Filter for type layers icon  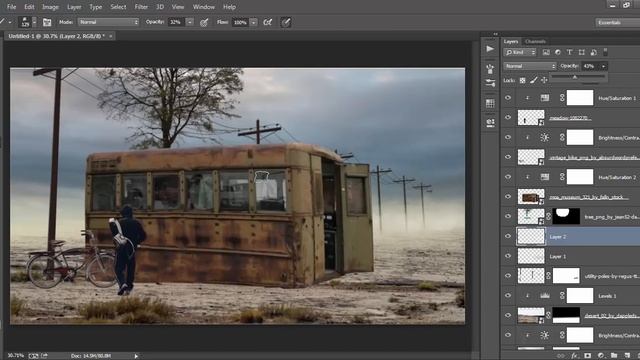click(569, 52)
